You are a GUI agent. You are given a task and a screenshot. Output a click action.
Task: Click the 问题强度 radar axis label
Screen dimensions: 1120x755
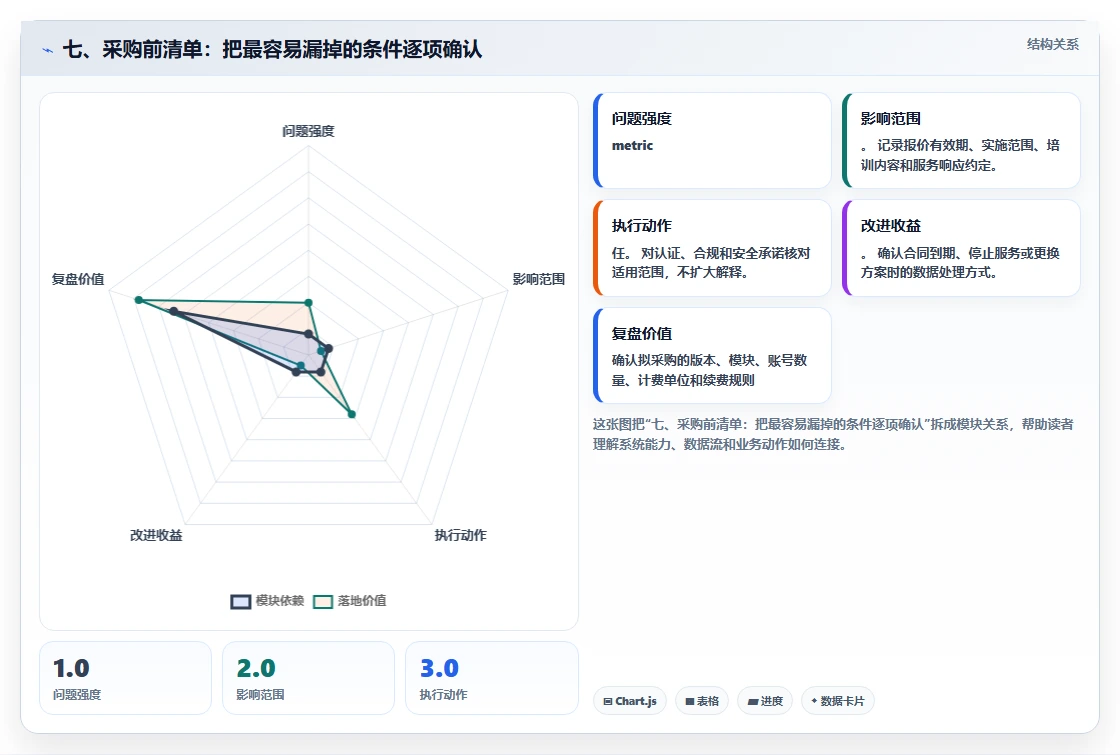pyautogui.click(x=308, y=131)
